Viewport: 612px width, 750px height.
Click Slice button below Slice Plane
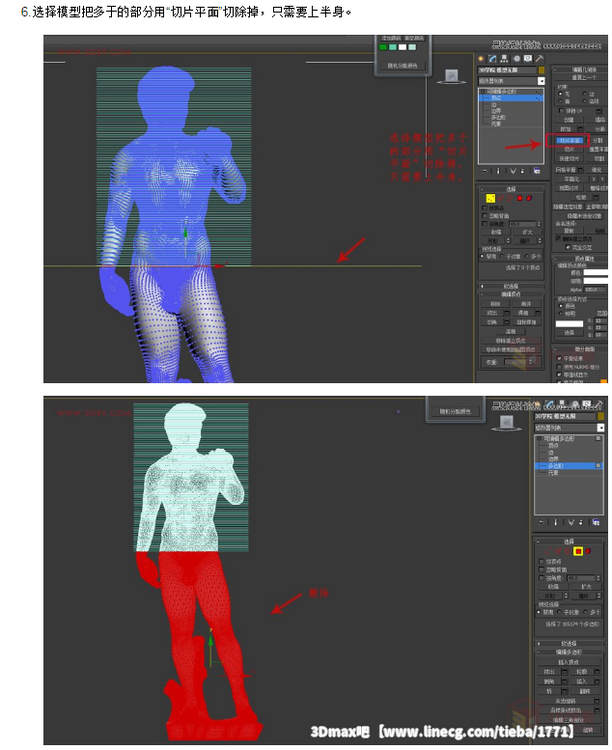[x=569, y=149]
